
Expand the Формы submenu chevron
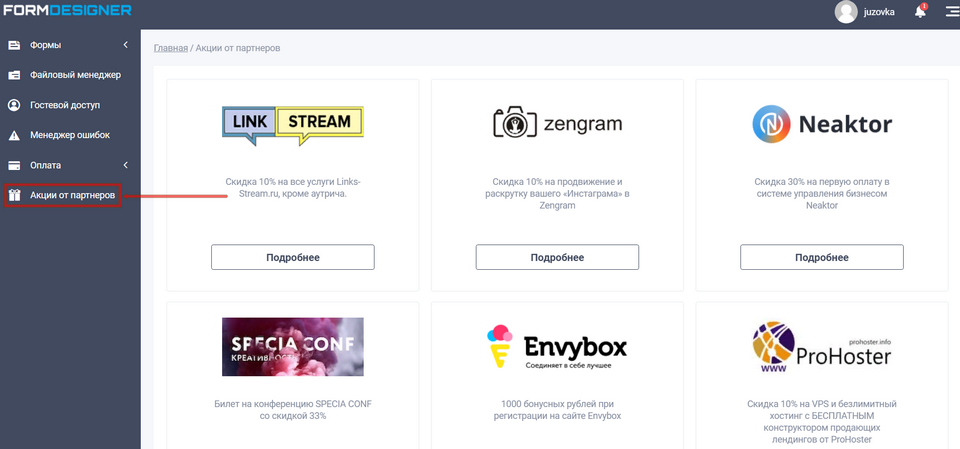pos(125,45)
